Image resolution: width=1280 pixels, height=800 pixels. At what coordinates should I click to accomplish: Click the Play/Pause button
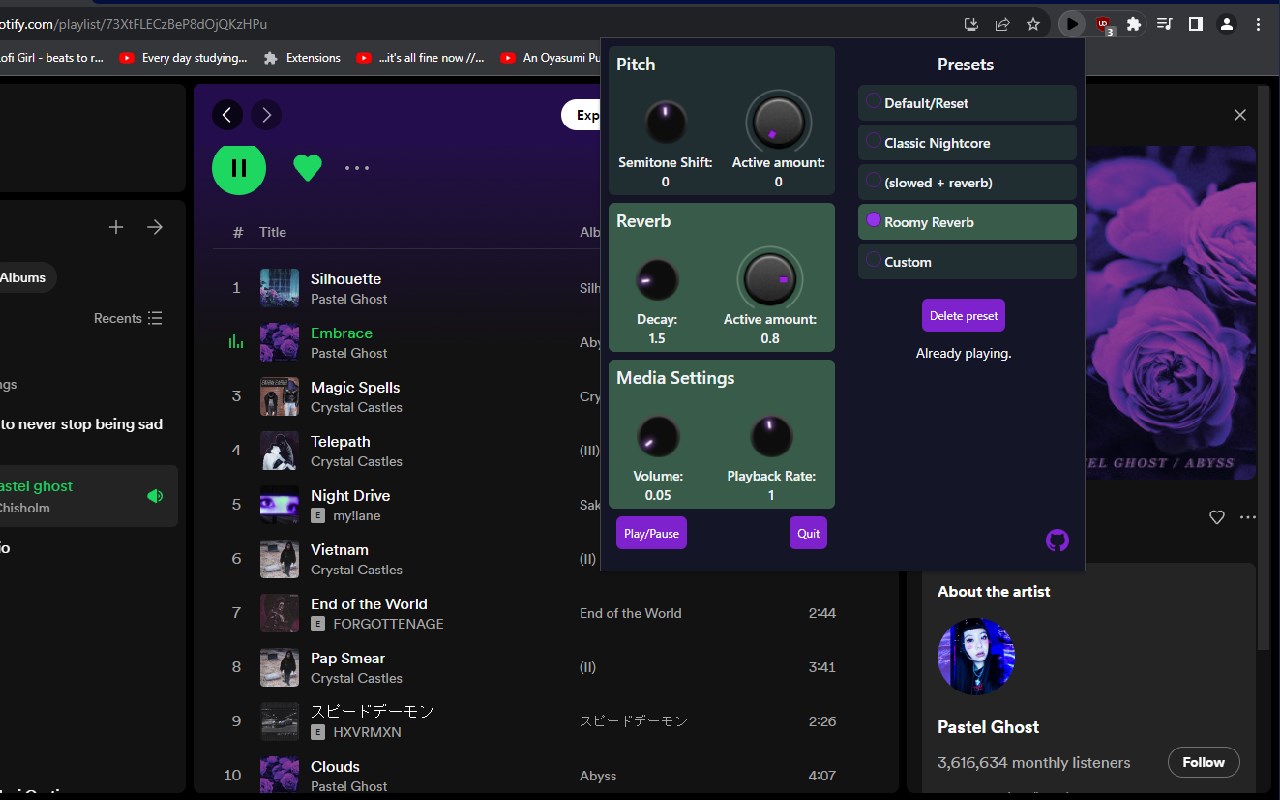click(651, 533)
